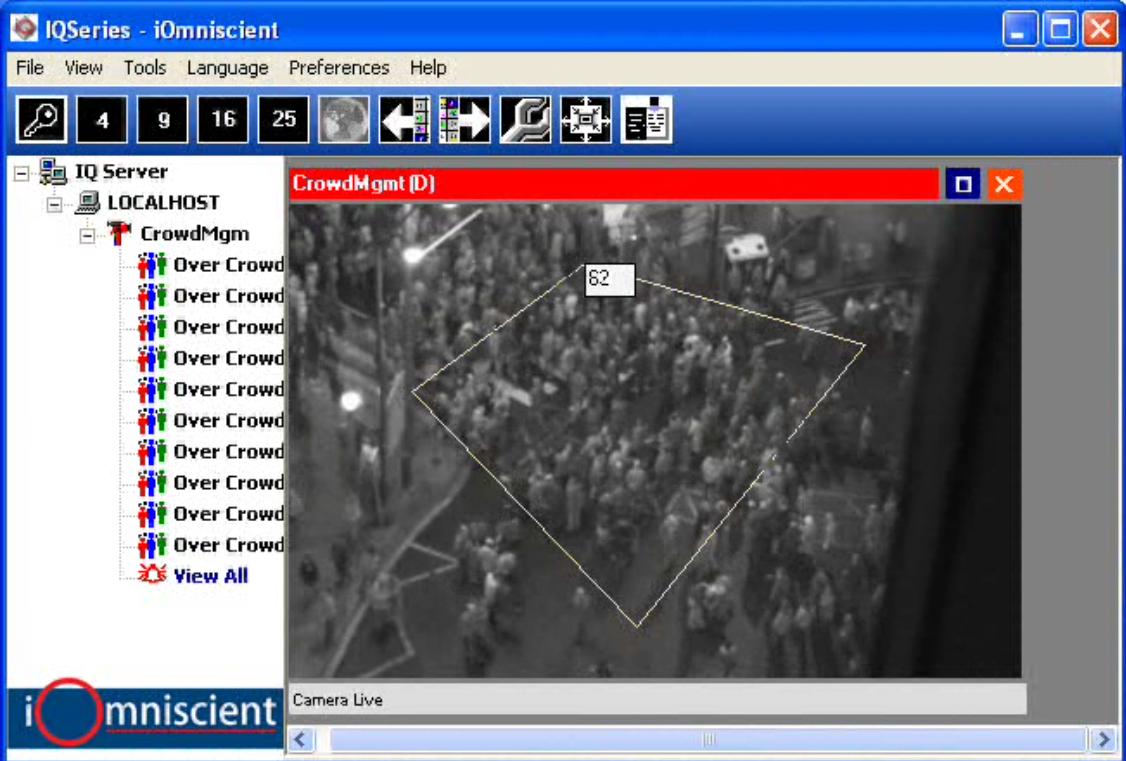Viewport: 1126px width, 761px height.
Task: Open the Preferences menu
Action: pos(338,68)
